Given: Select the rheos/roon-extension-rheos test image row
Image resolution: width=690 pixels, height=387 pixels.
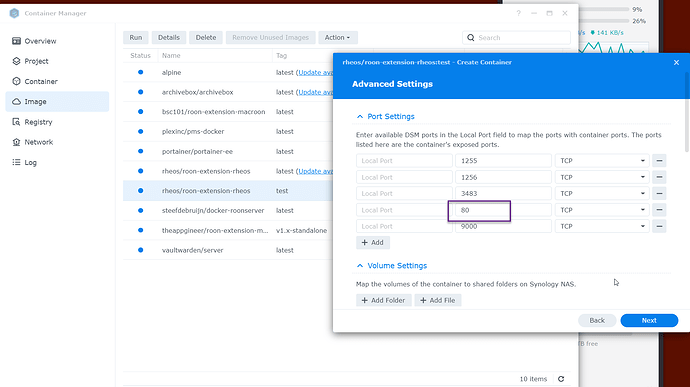Looking at the screenshot, I should tap(228, 191).
